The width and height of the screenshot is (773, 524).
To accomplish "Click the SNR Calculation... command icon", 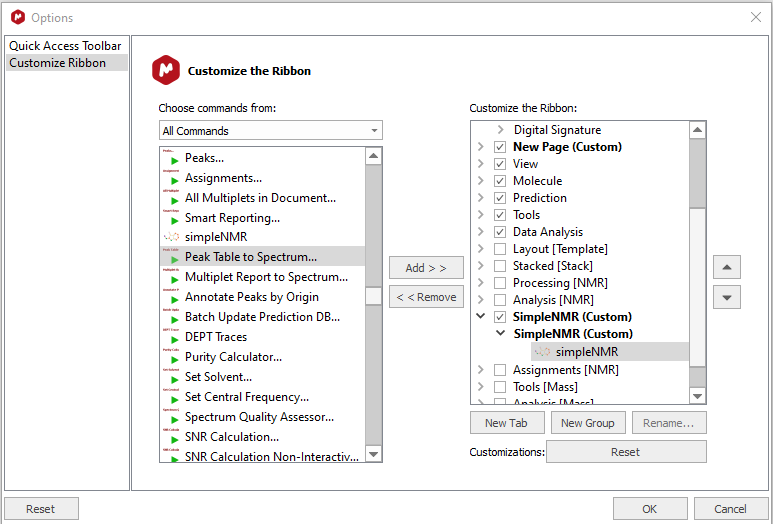I will pyautogui.click(x=171, y=436).
